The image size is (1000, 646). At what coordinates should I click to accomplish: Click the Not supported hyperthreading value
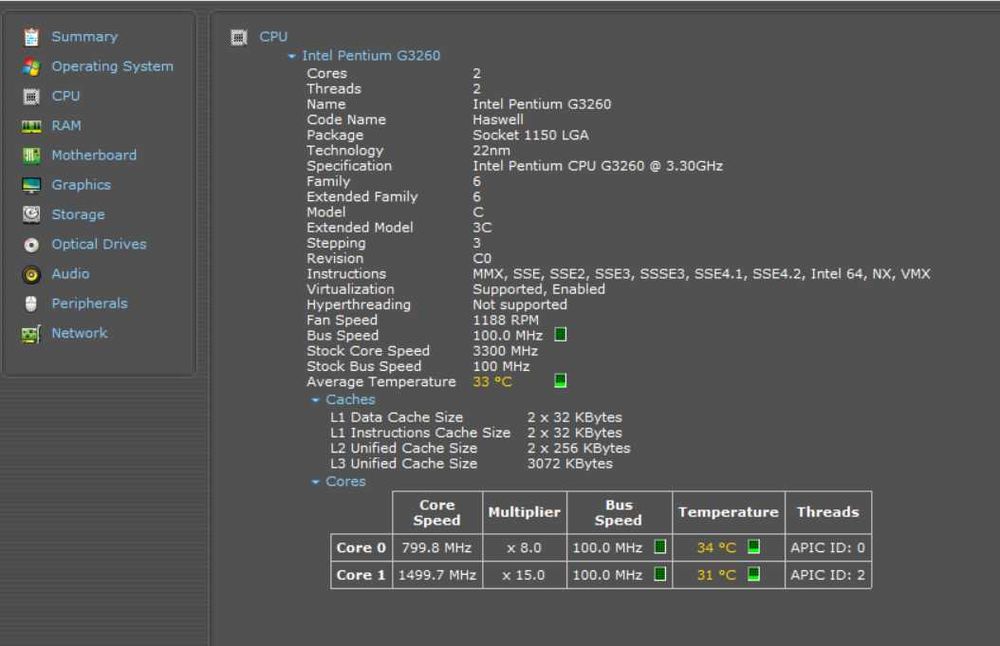pos(520,305)
